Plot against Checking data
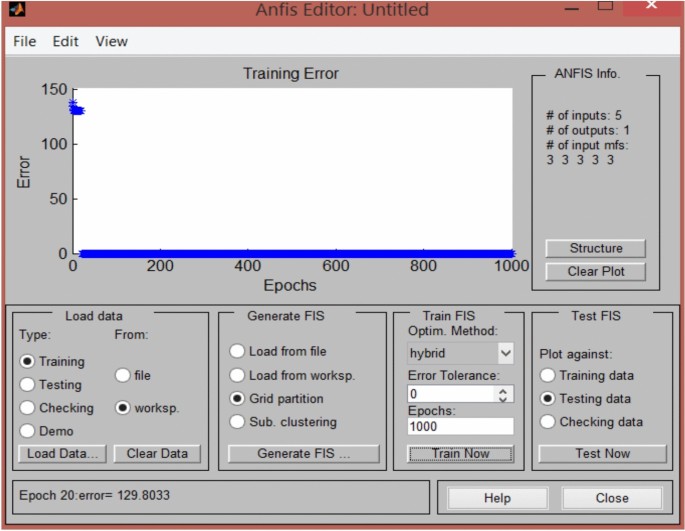 click(547, 422)
